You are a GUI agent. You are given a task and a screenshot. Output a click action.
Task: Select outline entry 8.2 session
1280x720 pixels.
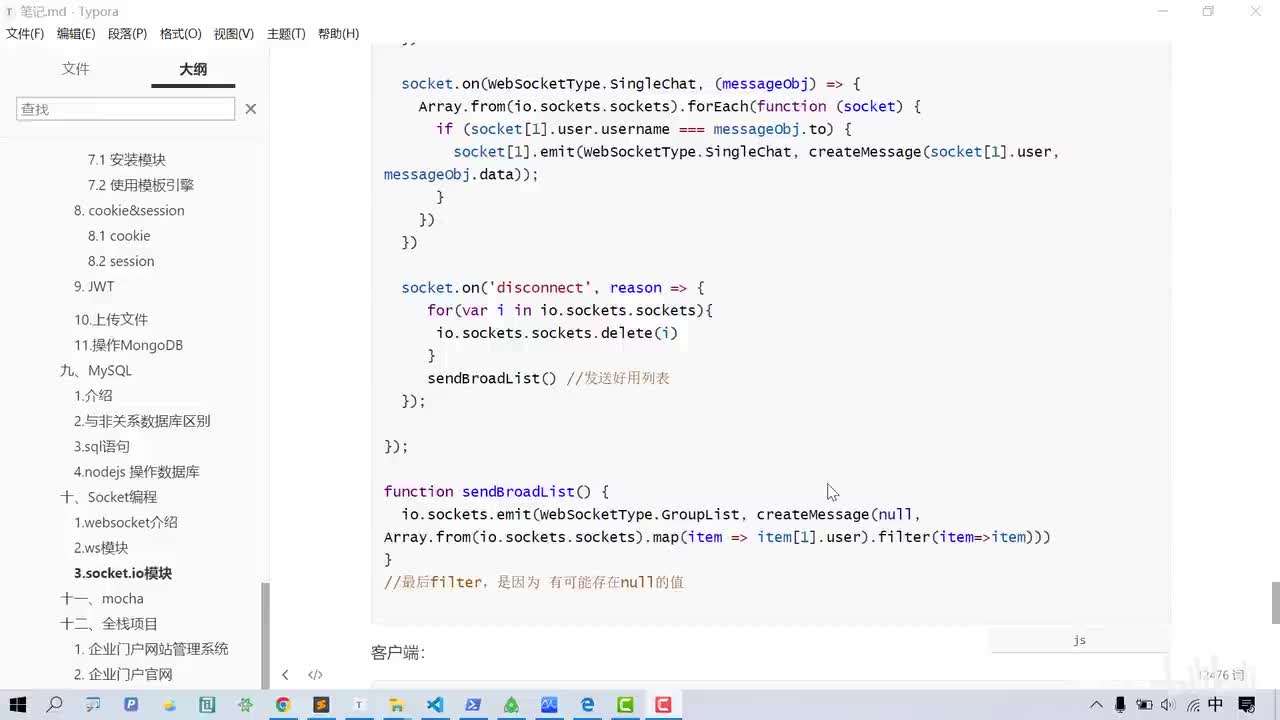click(x=121, y=261)
